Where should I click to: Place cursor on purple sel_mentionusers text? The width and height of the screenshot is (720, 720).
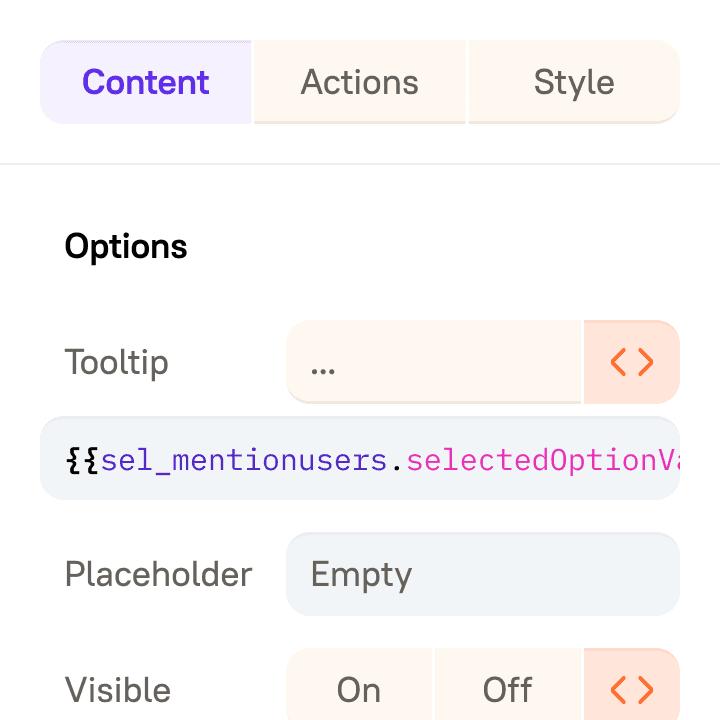[244, 461]
